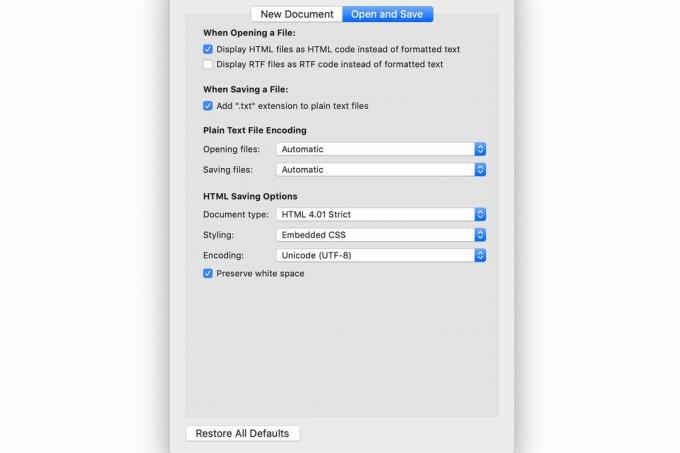Click the Encoding label
The height and width of the screenshot is (453, 680).
[x=223, y=255]
